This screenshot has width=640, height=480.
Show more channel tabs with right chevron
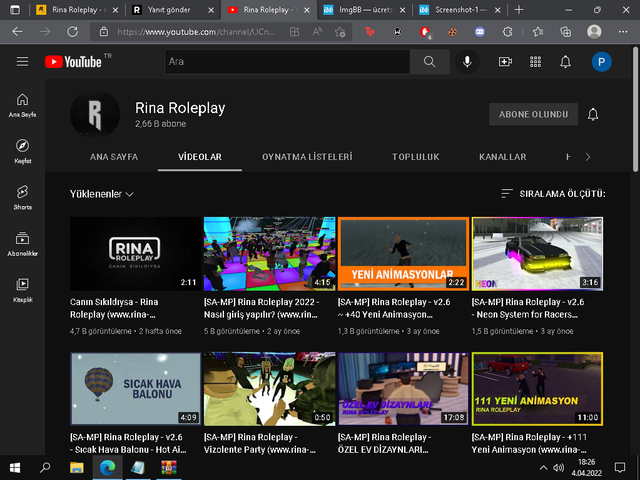pos(588,157)
